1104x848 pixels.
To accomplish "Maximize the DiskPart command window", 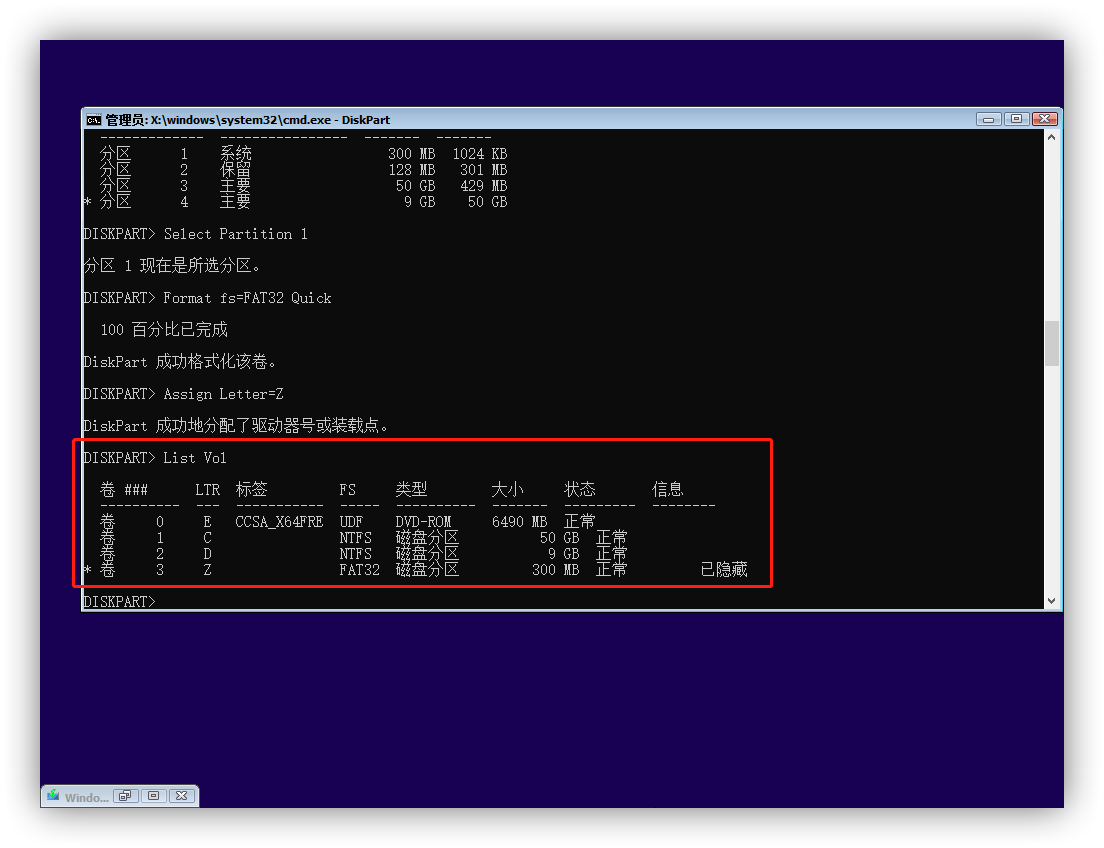I will 1017,118.
